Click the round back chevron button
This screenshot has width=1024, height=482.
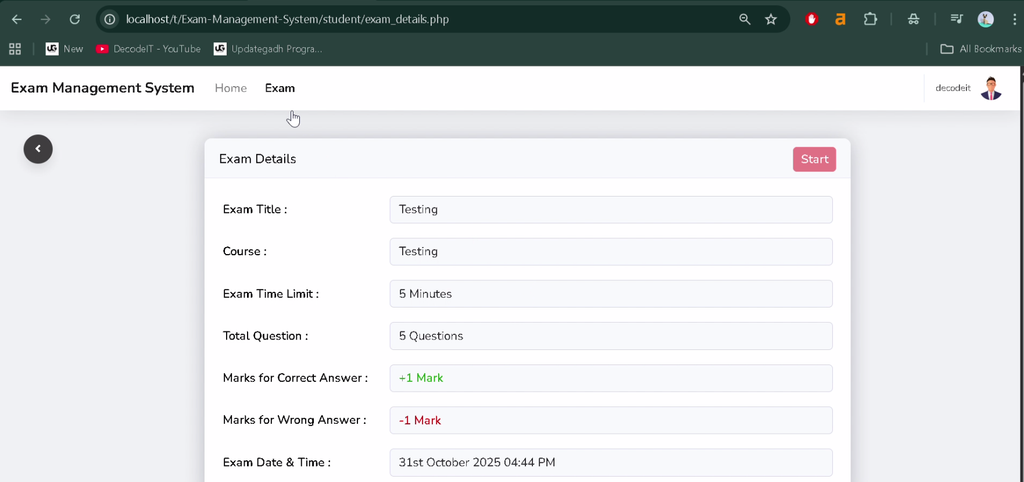(38, 149)
